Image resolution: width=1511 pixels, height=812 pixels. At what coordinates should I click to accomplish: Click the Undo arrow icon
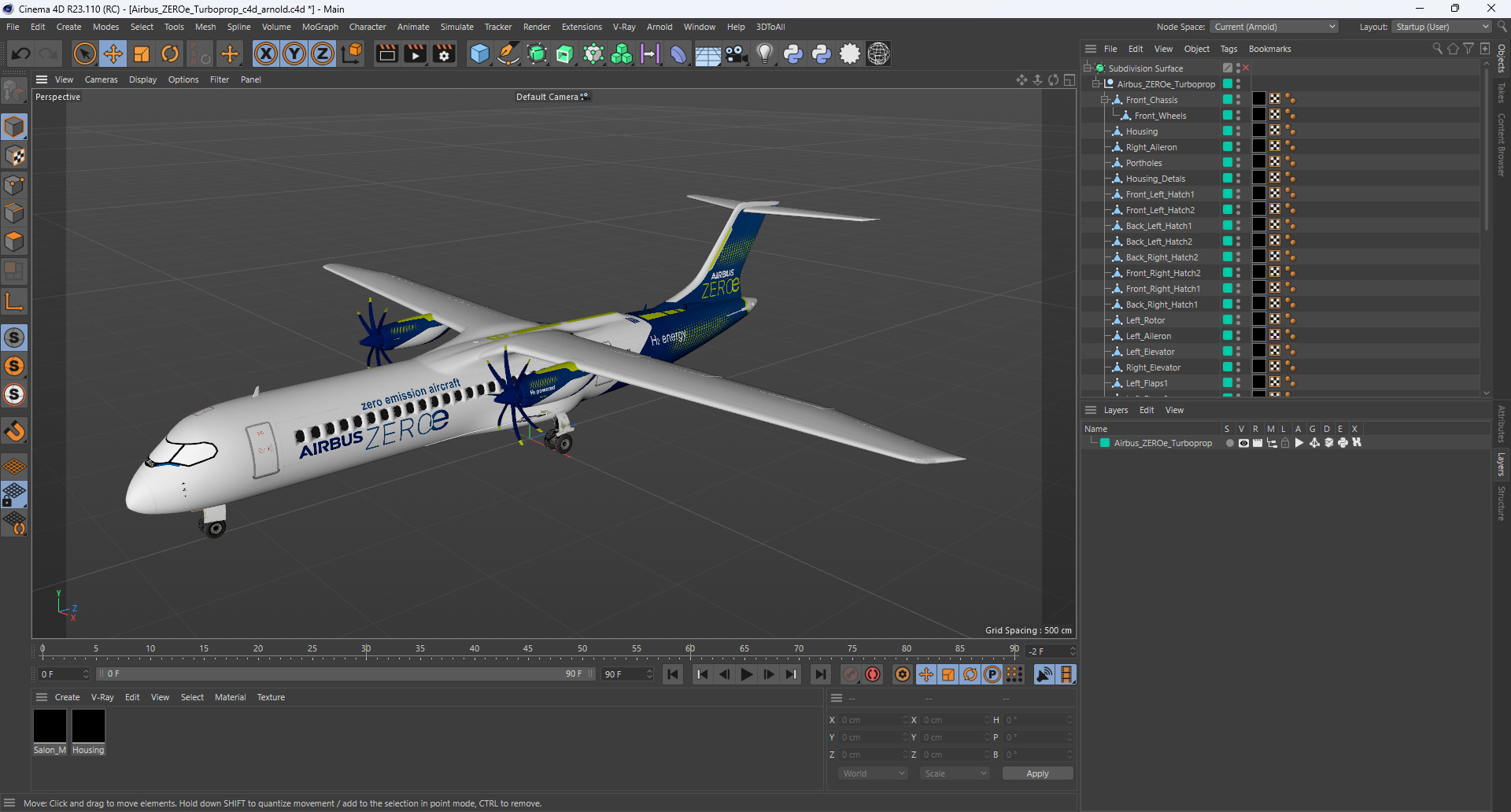pos(21,54)
